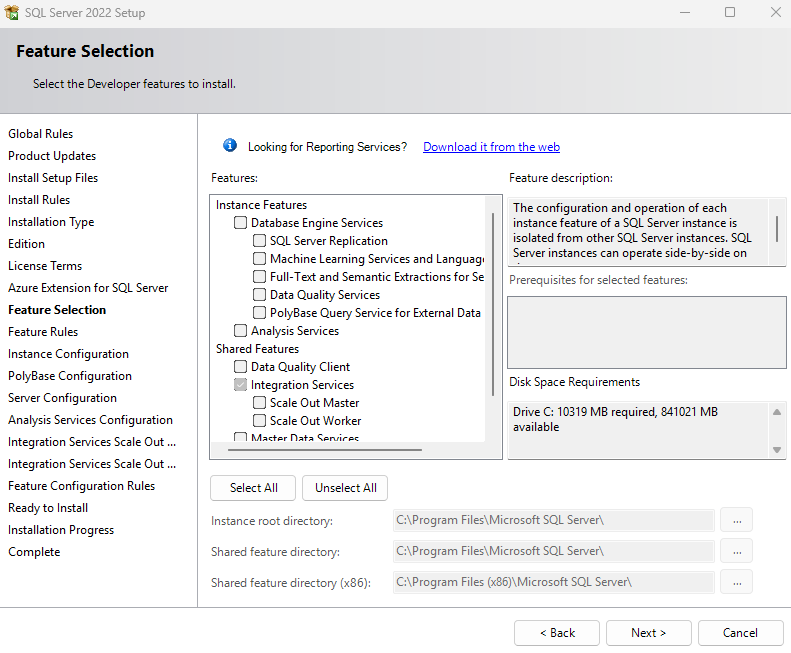Select the PolyBase Configuration step

[x=70, y=376]
